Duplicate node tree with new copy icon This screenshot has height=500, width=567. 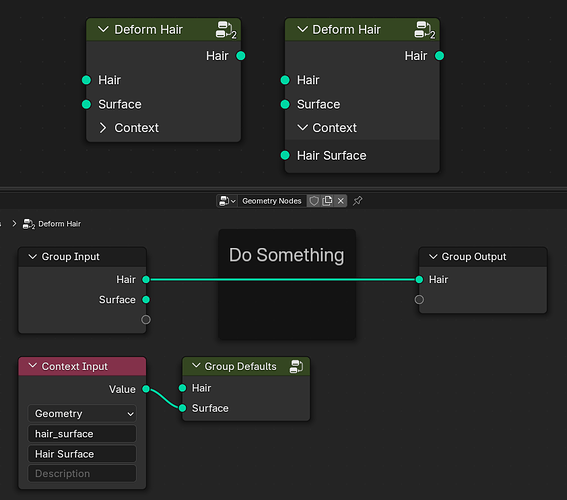coord(327,201)
